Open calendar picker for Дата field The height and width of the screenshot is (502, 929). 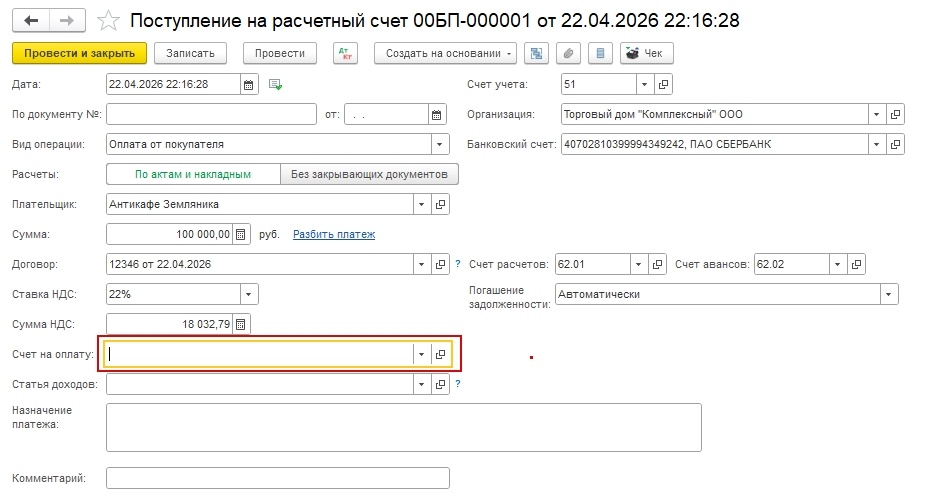click(249, 84)
